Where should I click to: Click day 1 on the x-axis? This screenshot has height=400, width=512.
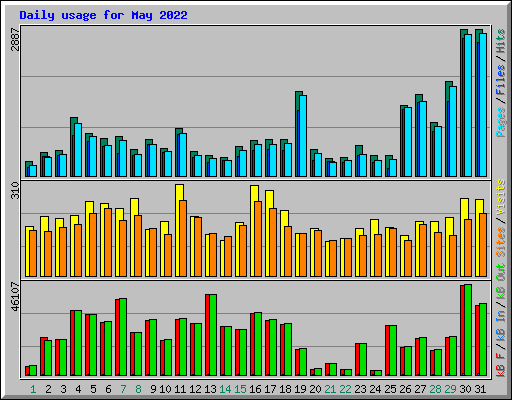coord(33,389)
